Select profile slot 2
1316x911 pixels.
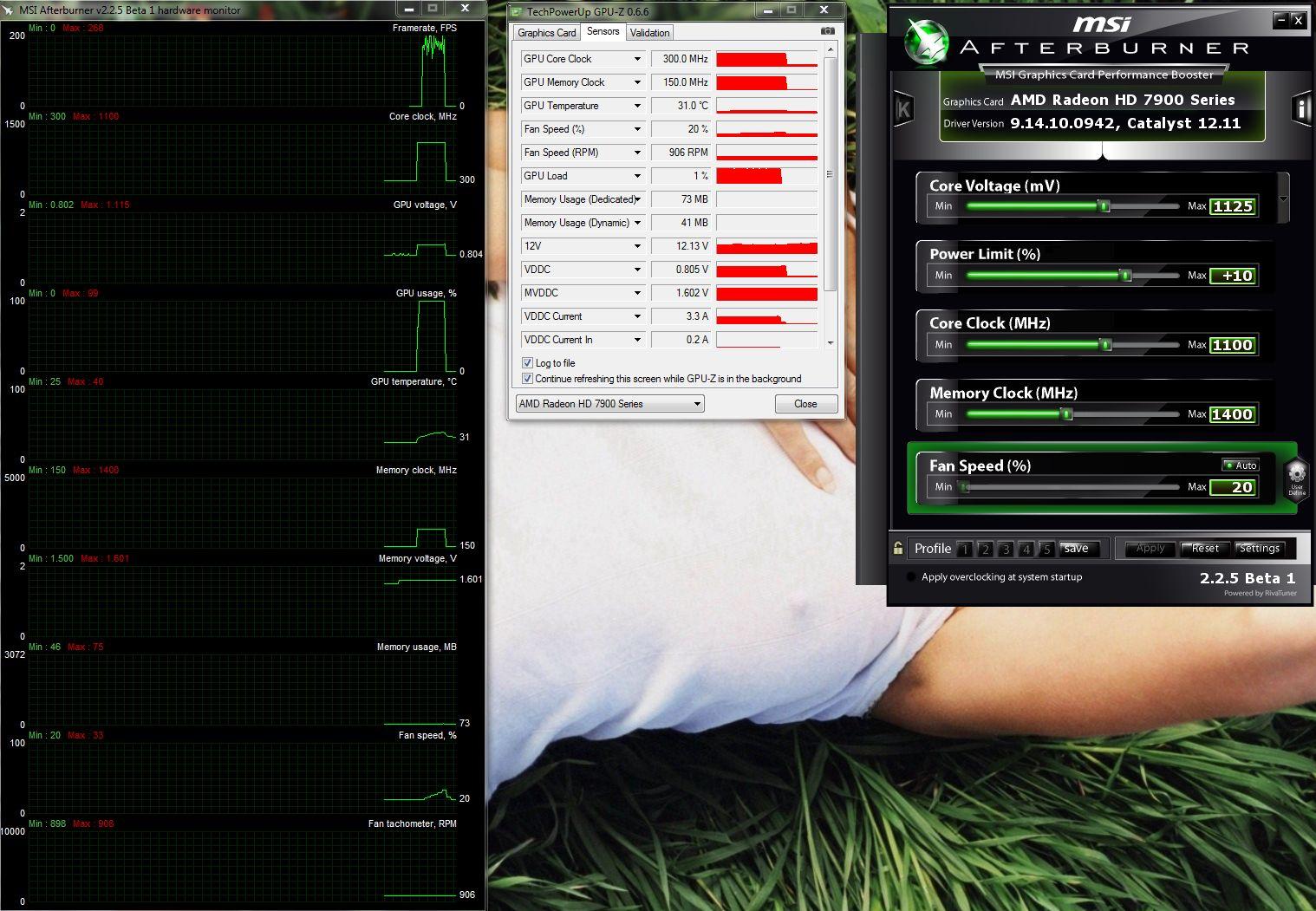tap(985, 549)
